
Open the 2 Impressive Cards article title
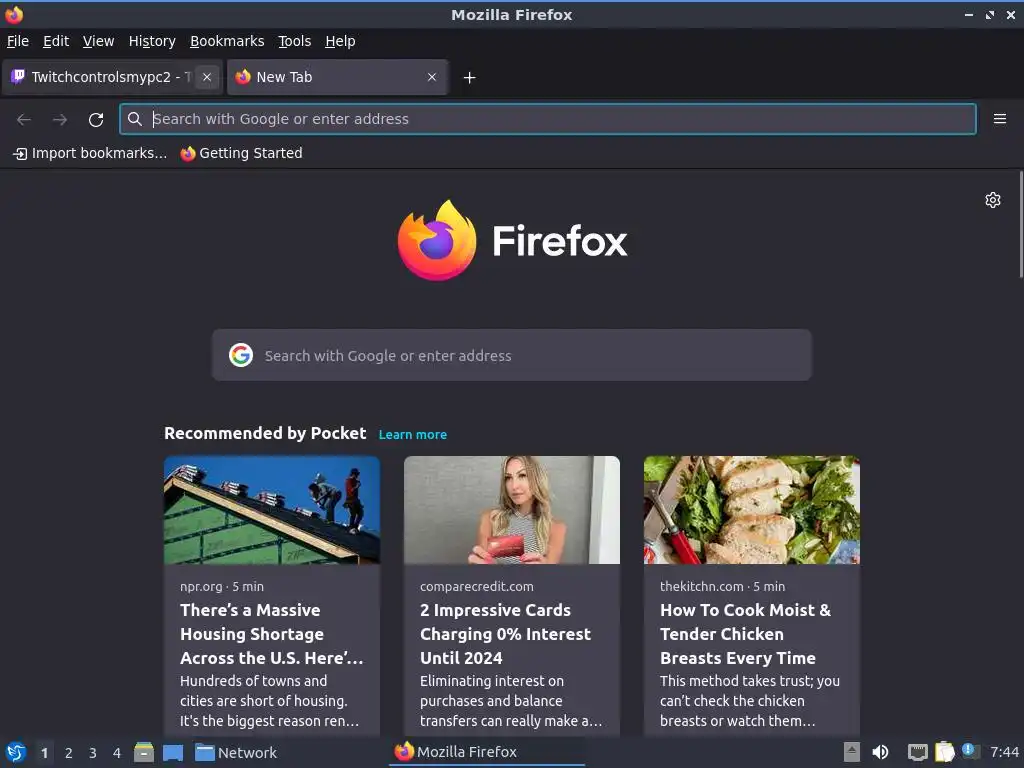click(505, 634)
